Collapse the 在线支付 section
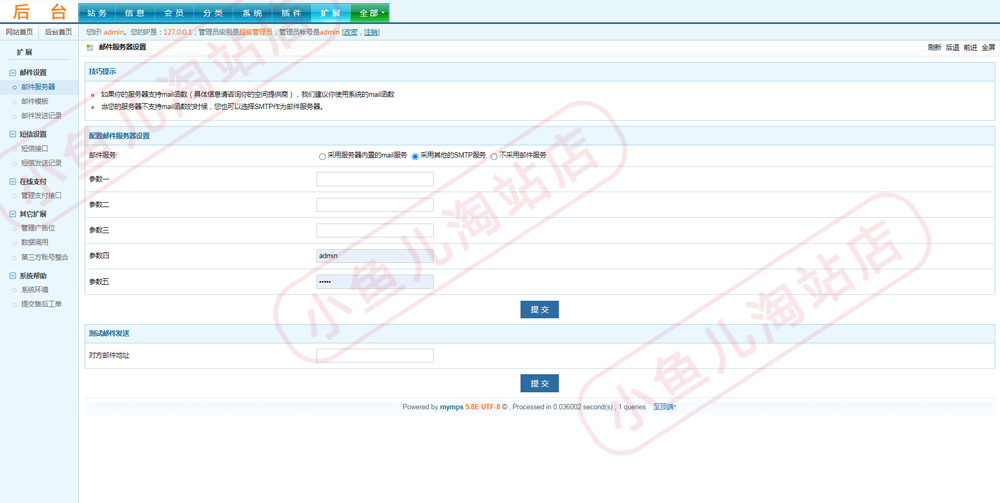Image resolution: width=1000 pixels, height=503 pixels. point(13,182)
